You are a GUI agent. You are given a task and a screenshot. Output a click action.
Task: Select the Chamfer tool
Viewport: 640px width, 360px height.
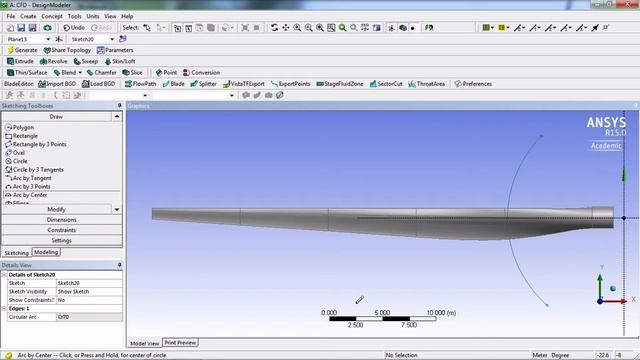click(x=102, y=73)
